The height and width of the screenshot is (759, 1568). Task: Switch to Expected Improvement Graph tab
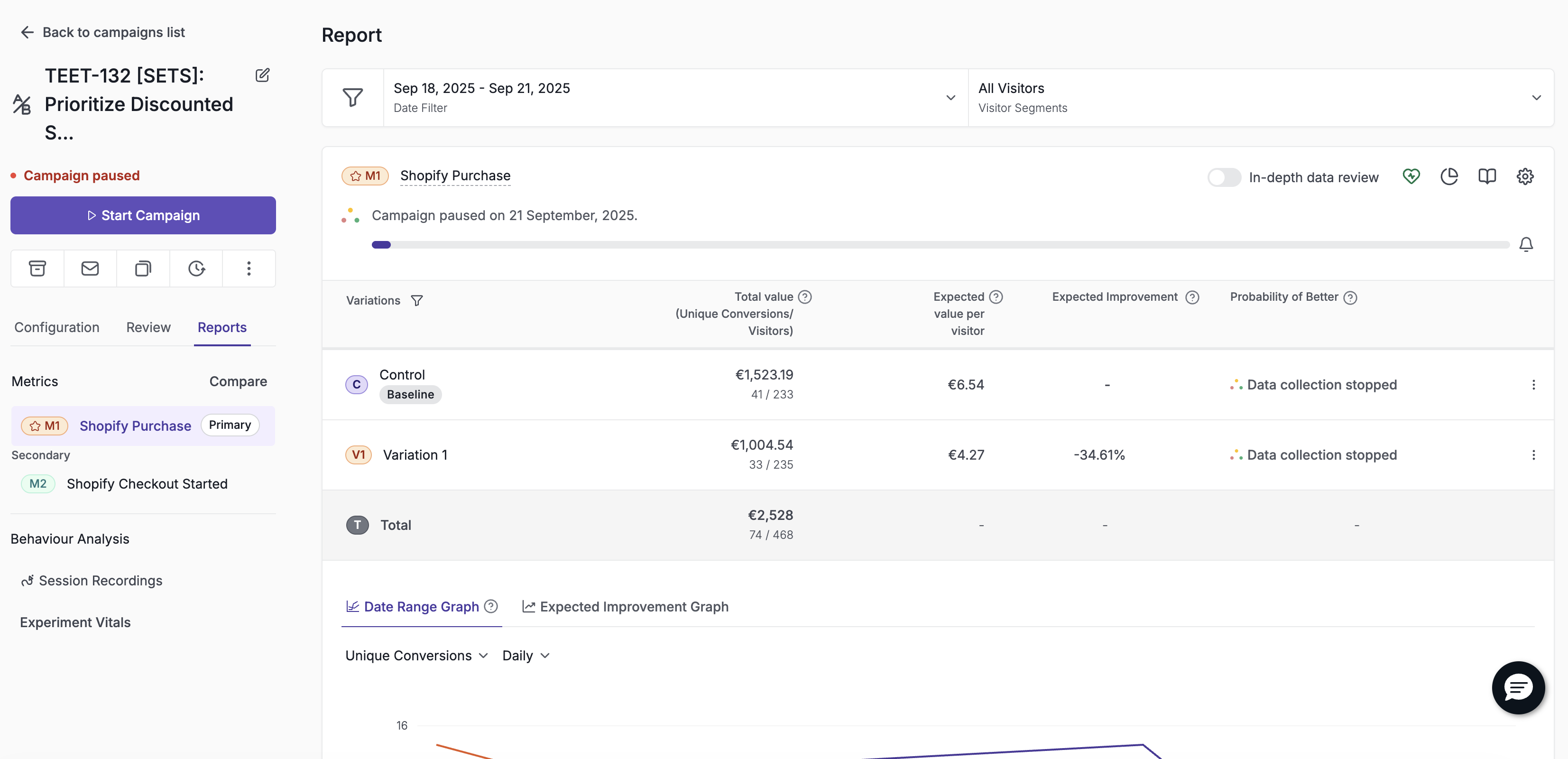[x=625, y=607]
